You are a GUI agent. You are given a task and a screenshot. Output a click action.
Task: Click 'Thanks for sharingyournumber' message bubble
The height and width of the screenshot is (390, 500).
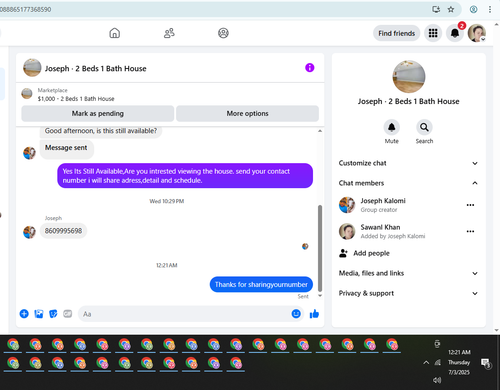point(261,284)
